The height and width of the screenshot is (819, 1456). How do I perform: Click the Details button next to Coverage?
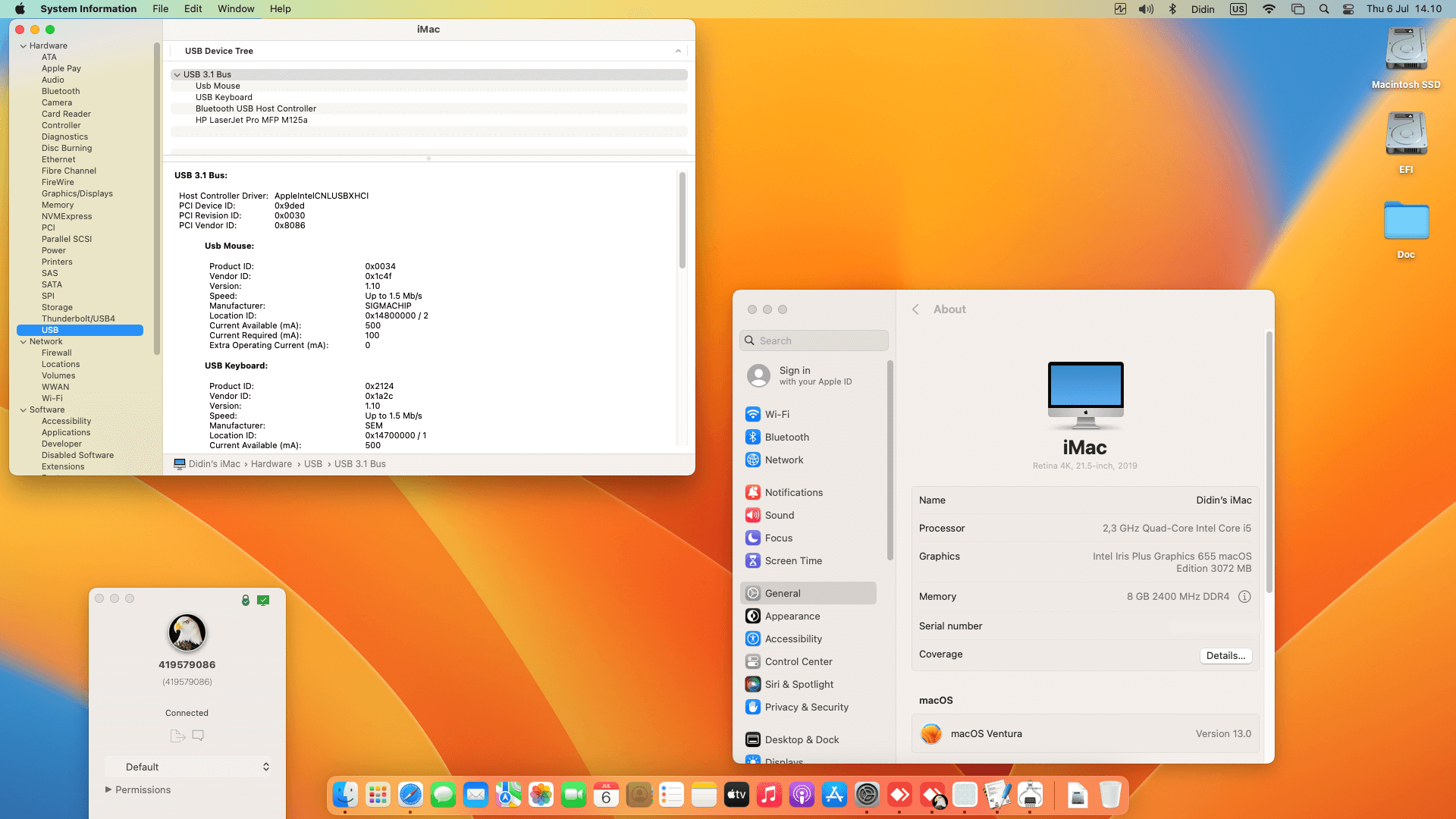pos(1225,654)
